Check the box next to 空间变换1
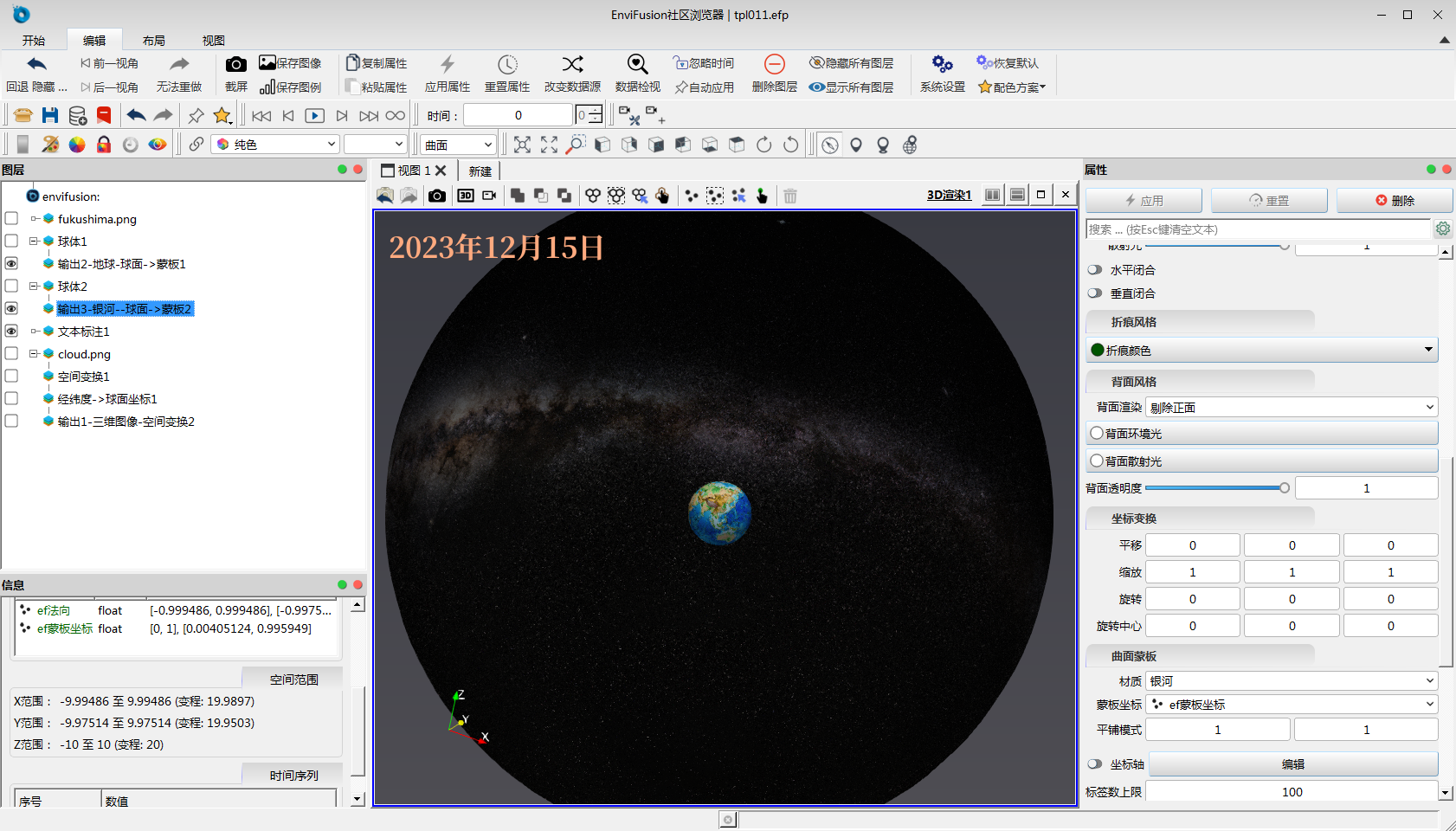 [x=11, y=376]
